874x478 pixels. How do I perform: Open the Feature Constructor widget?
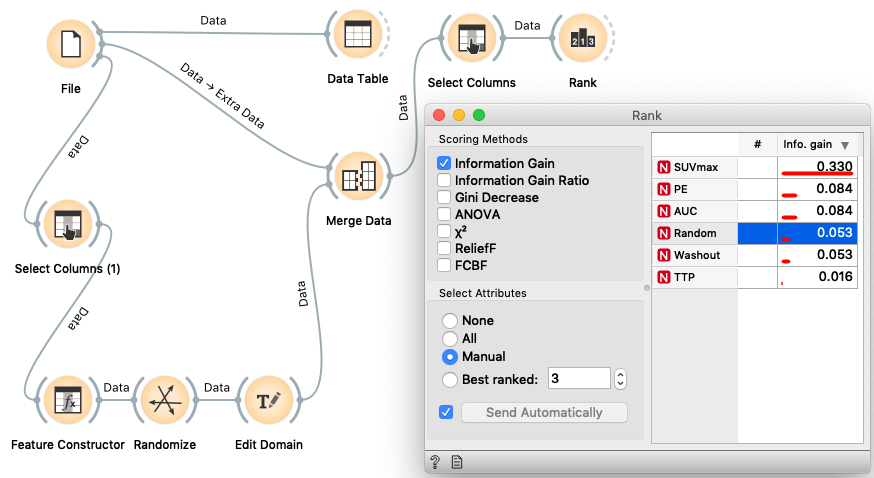click(x=67, y=401)
